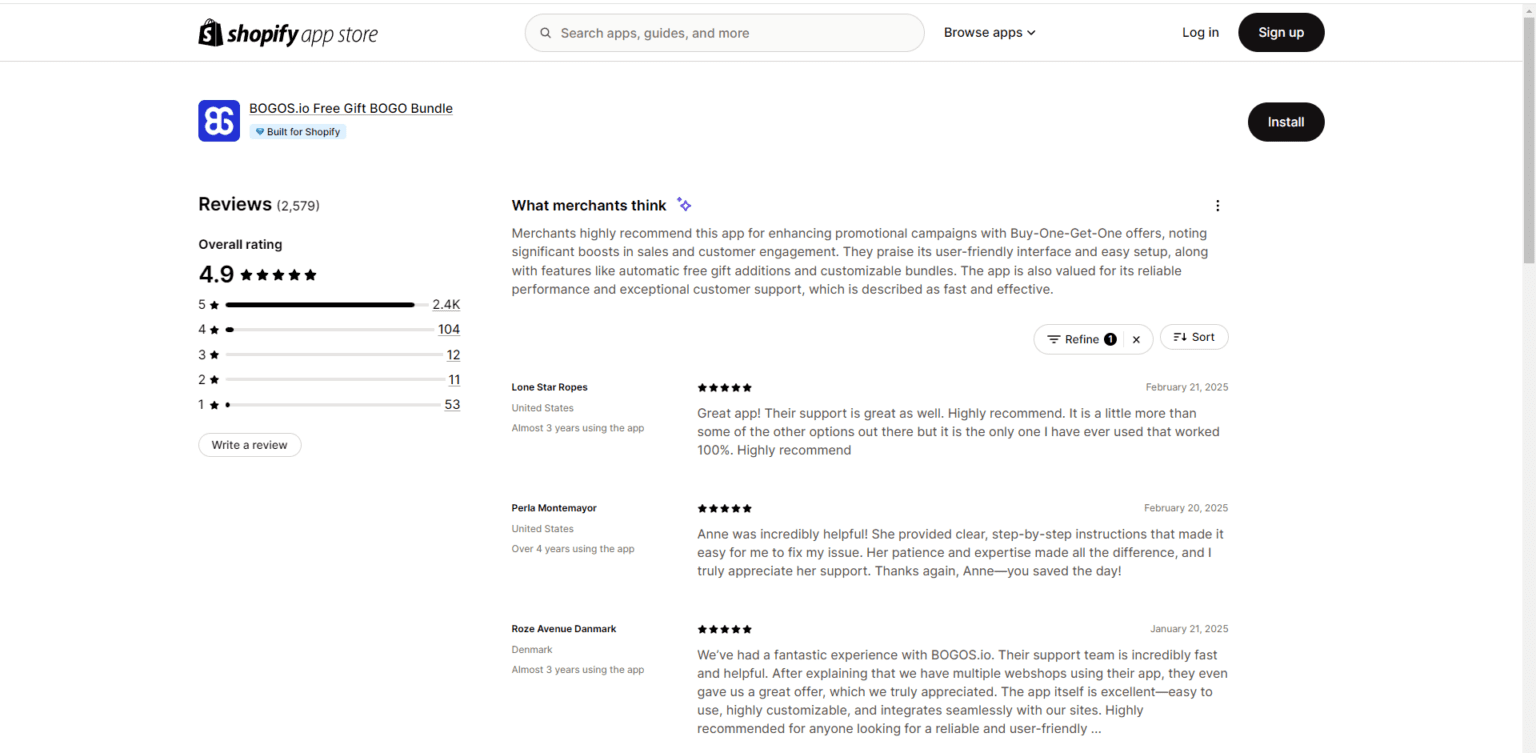Click the search magnifier icon

[x=545, y=32]
